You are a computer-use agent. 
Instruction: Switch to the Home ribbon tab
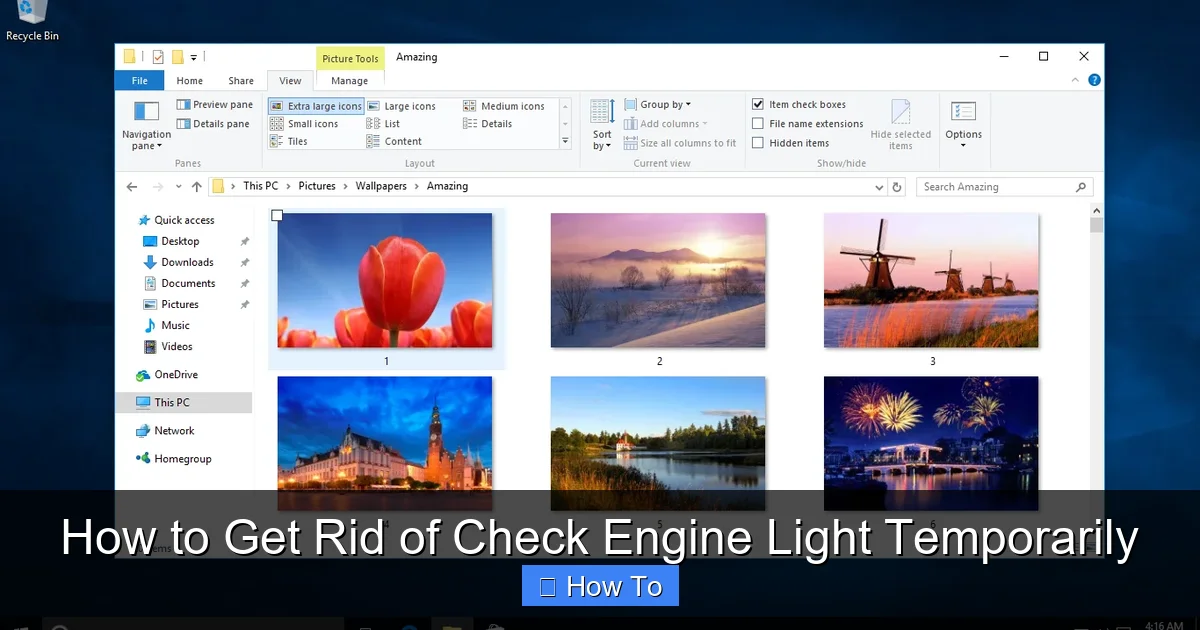coord(189,80)
